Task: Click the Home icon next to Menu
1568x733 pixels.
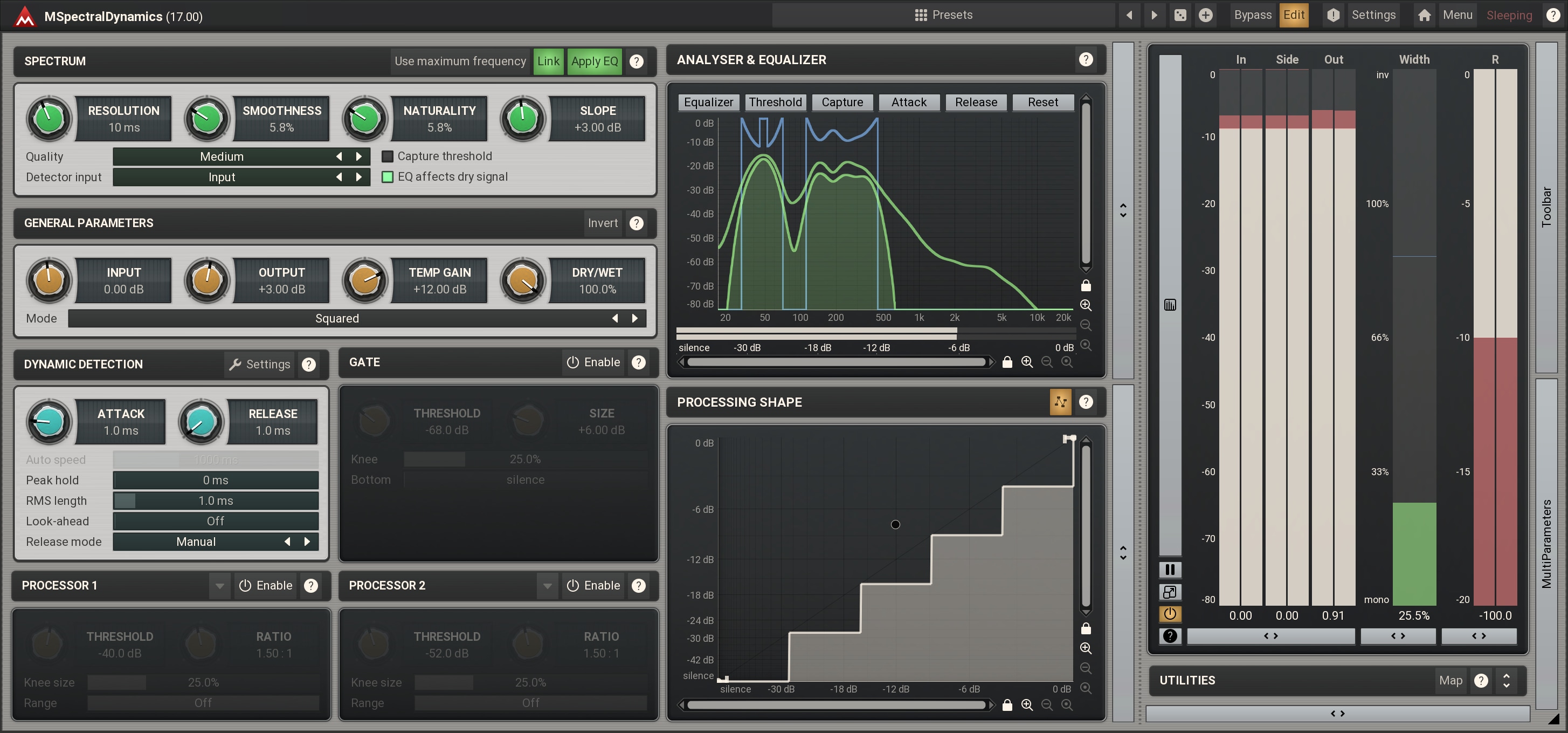Action: pos(1424,15)
